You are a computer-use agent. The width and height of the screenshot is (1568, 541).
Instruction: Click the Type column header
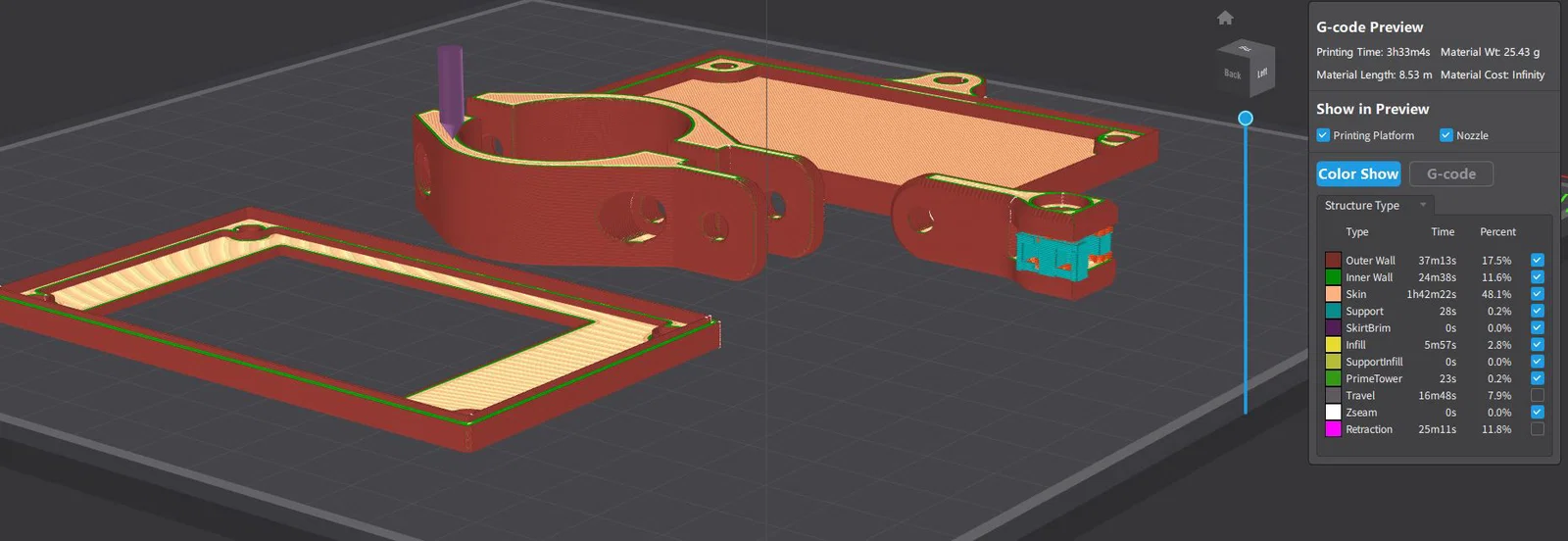tap(1357, 232)
